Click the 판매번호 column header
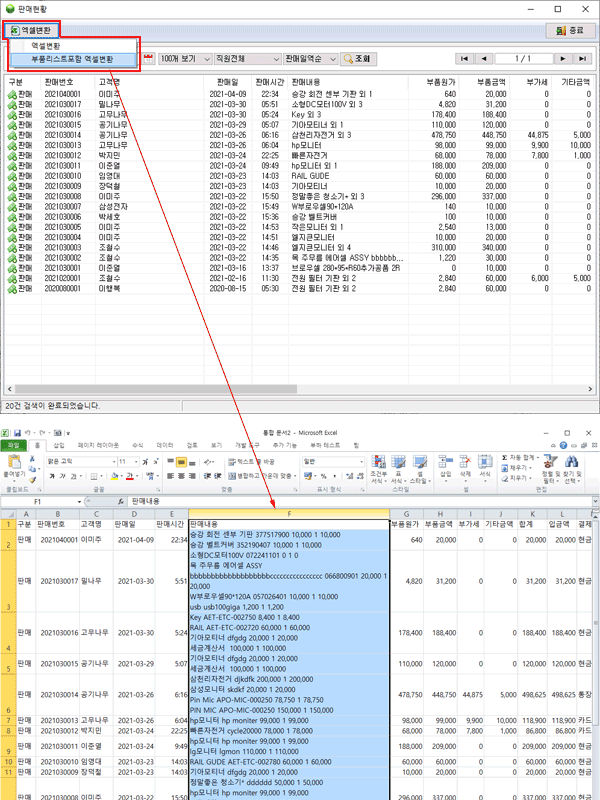Viewport: 600px width, 800px height. pos(68,82)
